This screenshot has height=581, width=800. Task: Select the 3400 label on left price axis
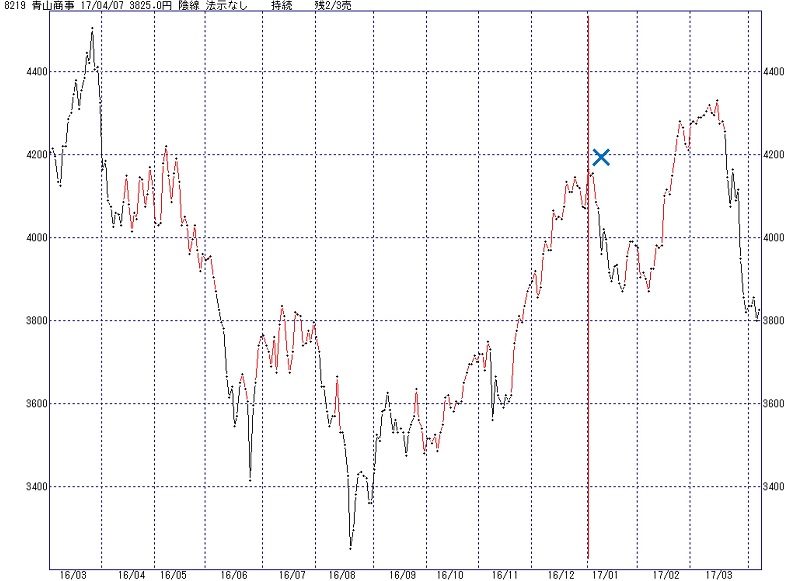click(x=30, y=487)
